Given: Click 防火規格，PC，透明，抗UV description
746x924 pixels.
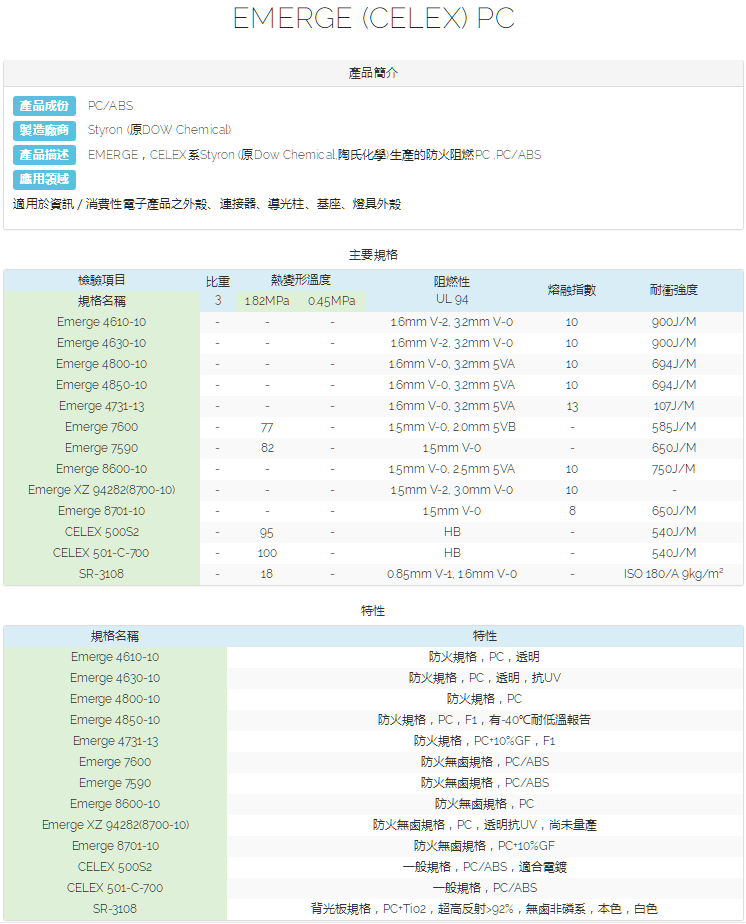Looking at the screenshot, I should (485, 678).
